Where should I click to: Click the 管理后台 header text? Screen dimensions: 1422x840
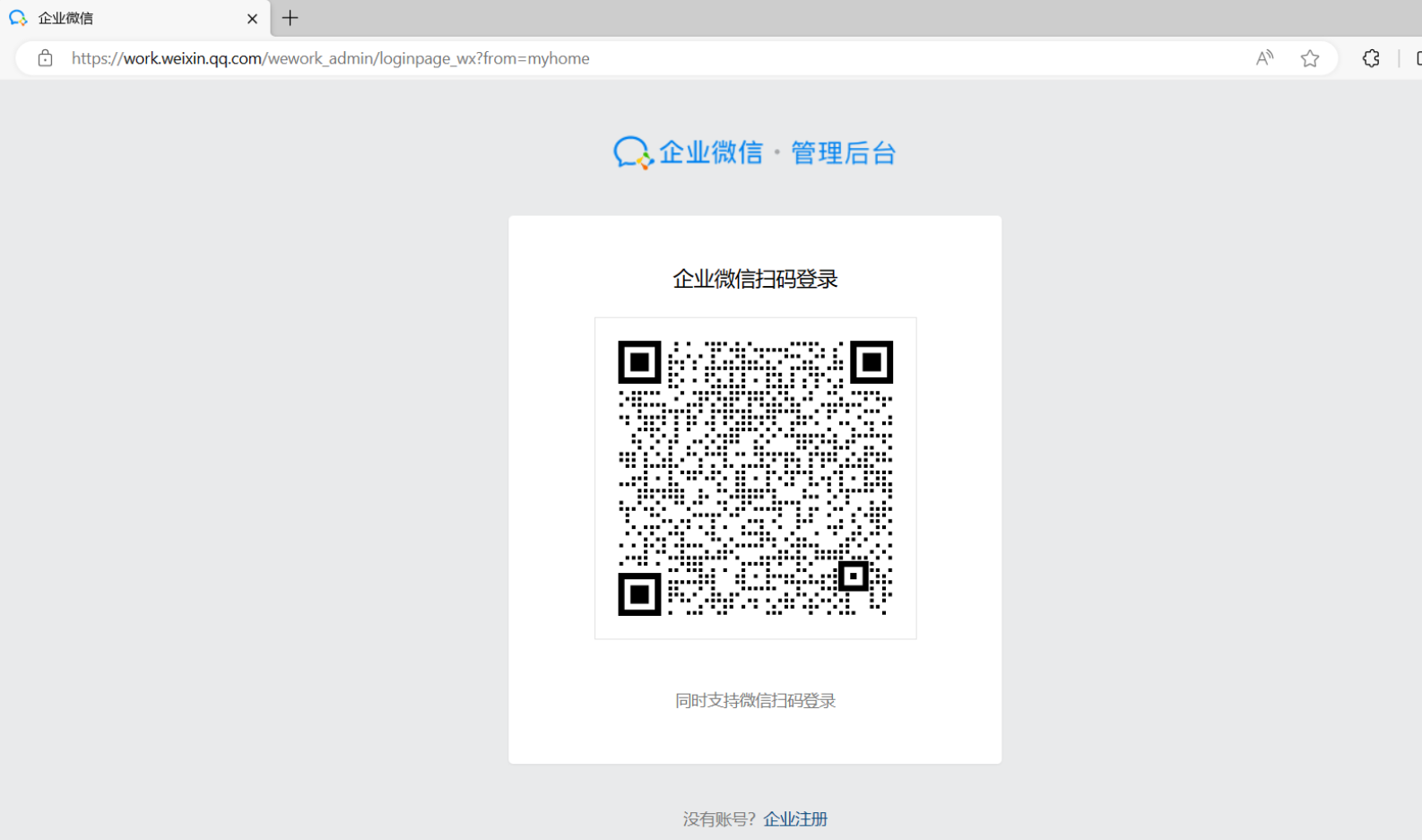tap(843, 153)
